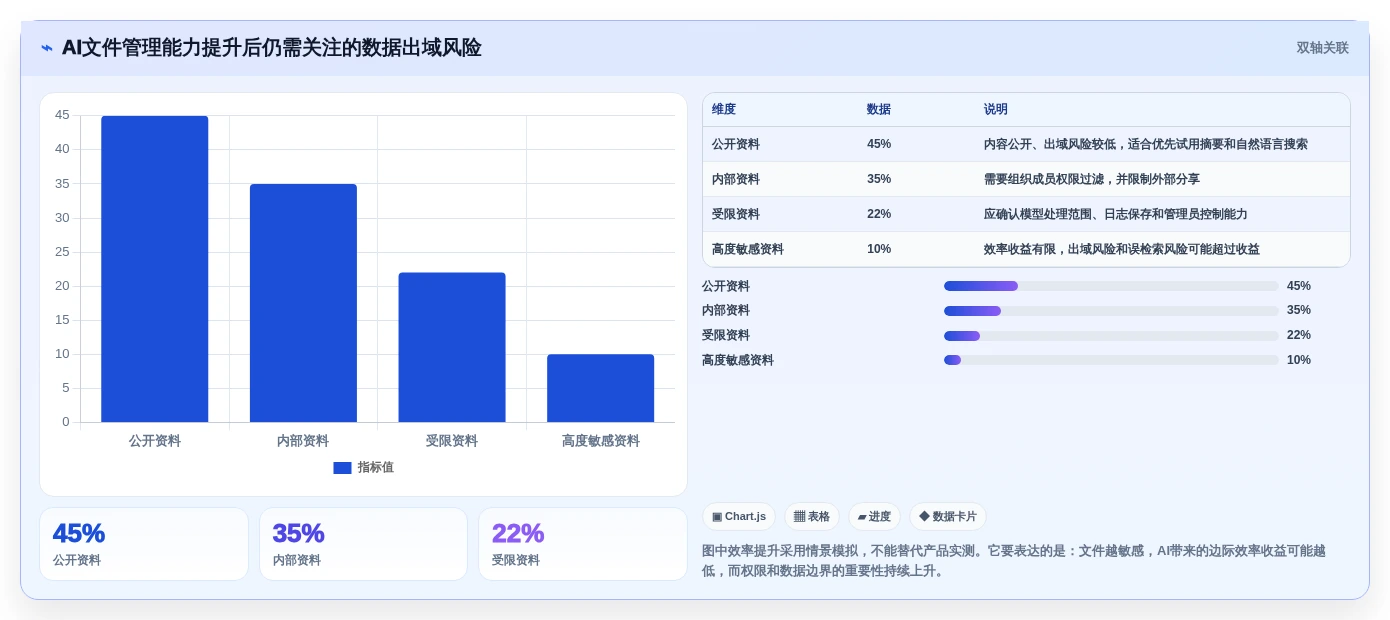This screenshot has height=620, width=1390.
Task: Click the 45% value in table
Action: tap(879, 144)
